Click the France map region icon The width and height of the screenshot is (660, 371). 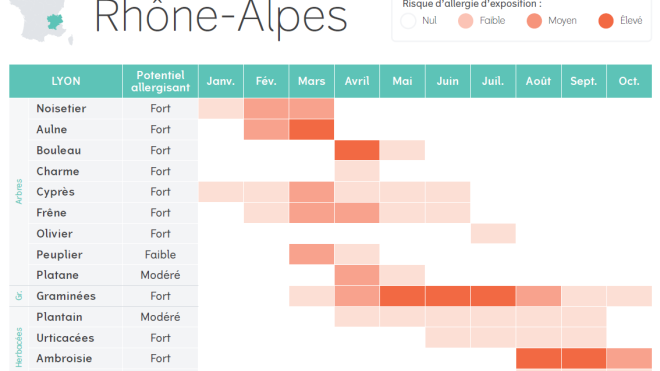41,21
